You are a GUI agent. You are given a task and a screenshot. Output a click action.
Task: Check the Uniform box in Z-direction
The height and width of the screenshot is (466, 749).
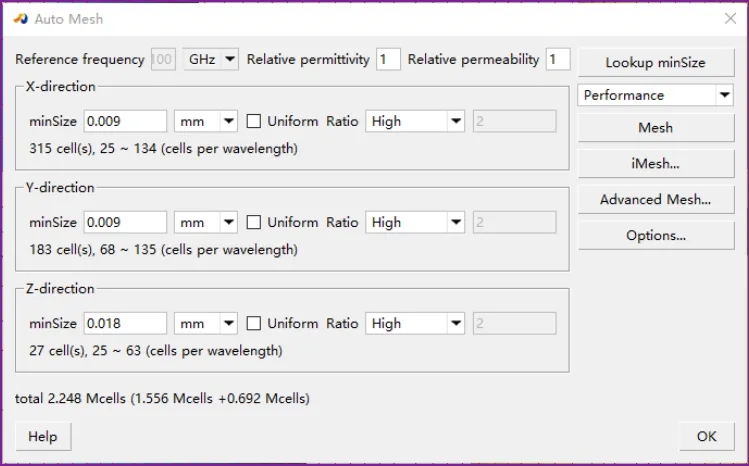(254, 323)
